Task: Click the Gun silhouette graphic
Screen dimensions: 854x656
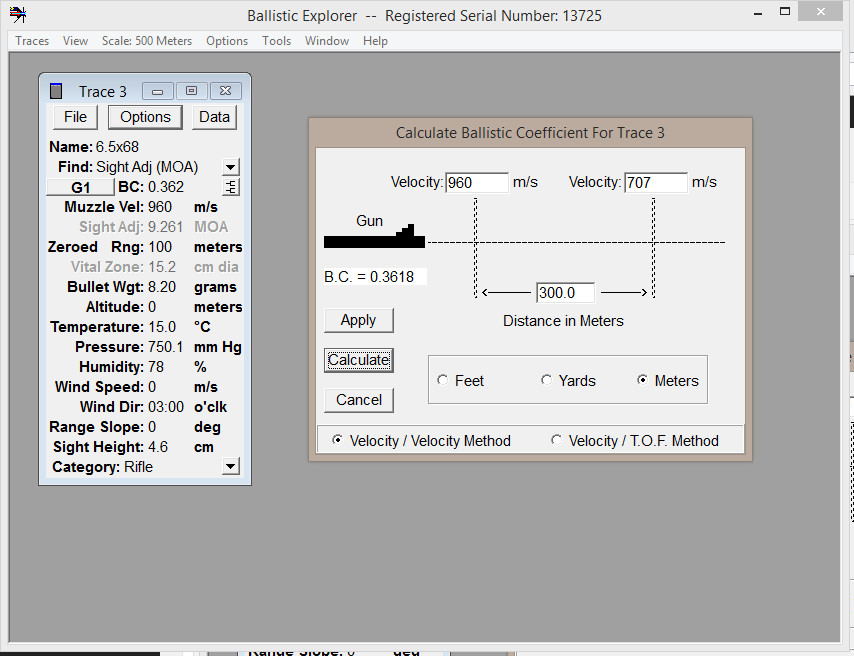Action: click(x=374, y=236)
